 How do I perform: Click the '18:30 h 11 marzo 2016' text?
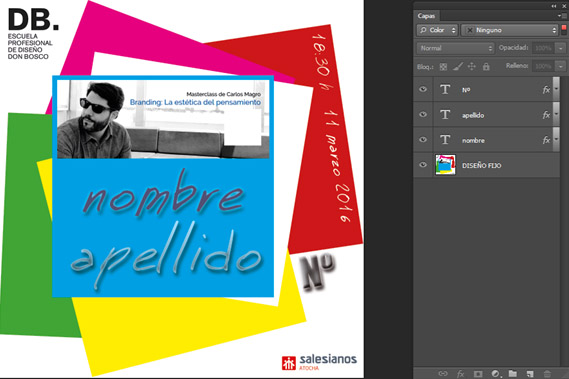332,128
